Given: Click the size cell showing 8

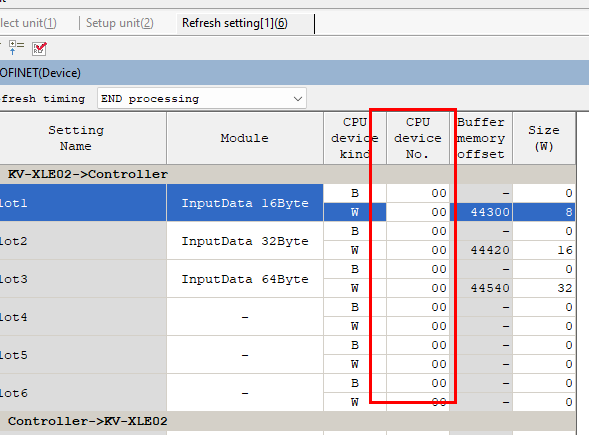Looking at the screenshot, I should 544,212.
